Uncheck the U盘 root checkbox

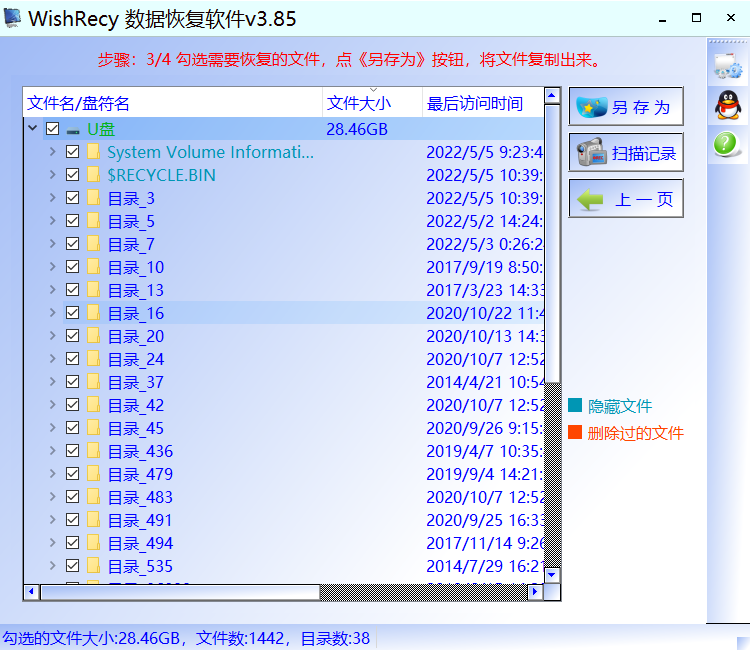pyautogui.click(x=53, y=129)
